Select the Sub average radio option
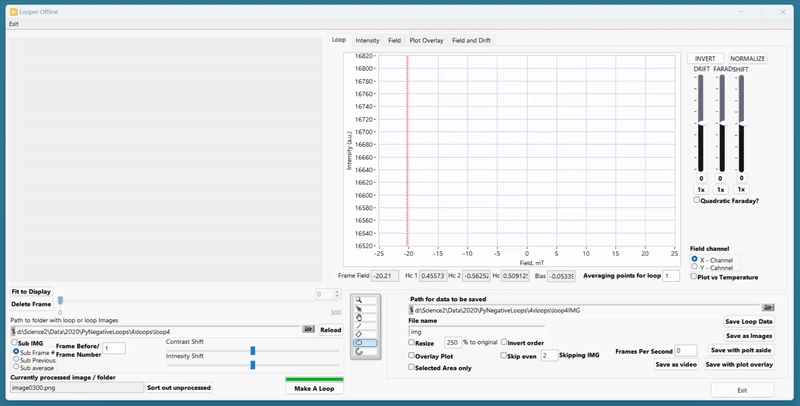The image size is (800, 406). (x=16, y=366)
